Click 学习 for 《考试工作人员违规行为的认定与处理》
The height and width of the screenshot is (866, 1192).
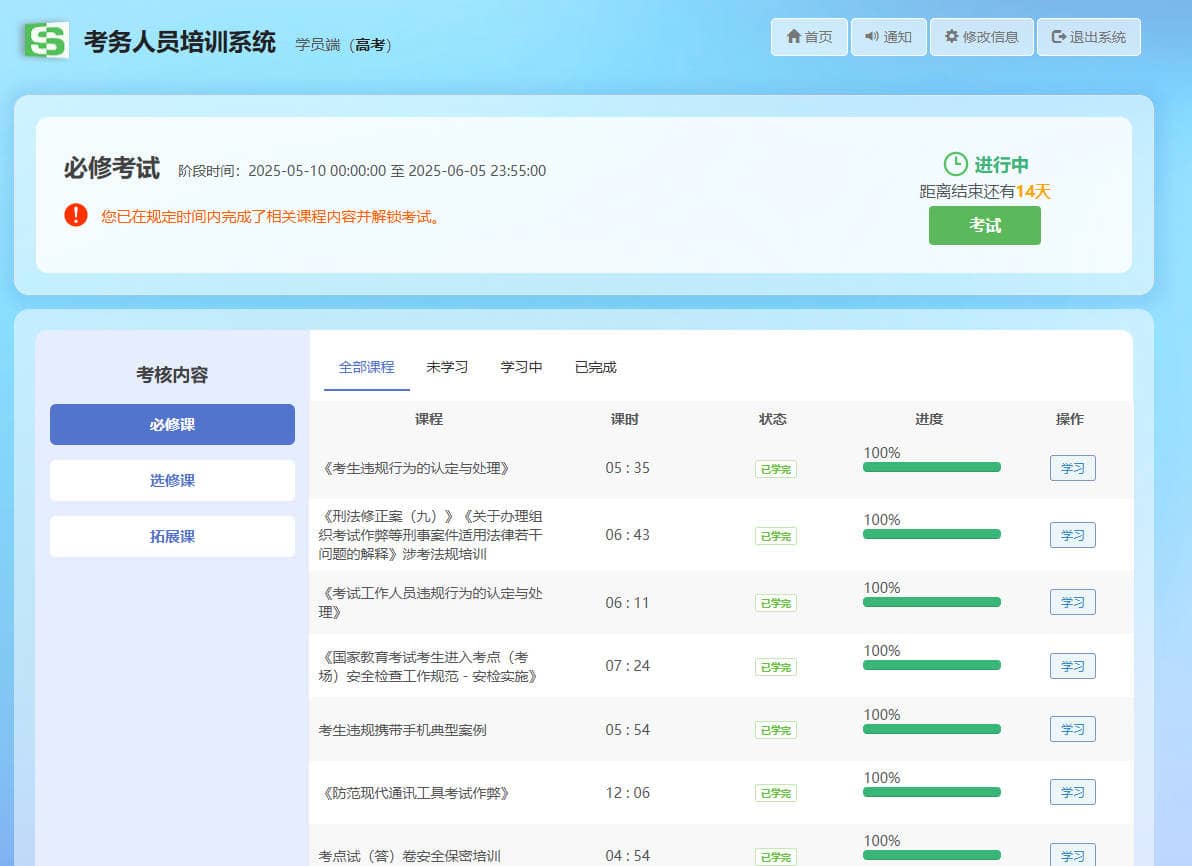(x=1073, y=602)
